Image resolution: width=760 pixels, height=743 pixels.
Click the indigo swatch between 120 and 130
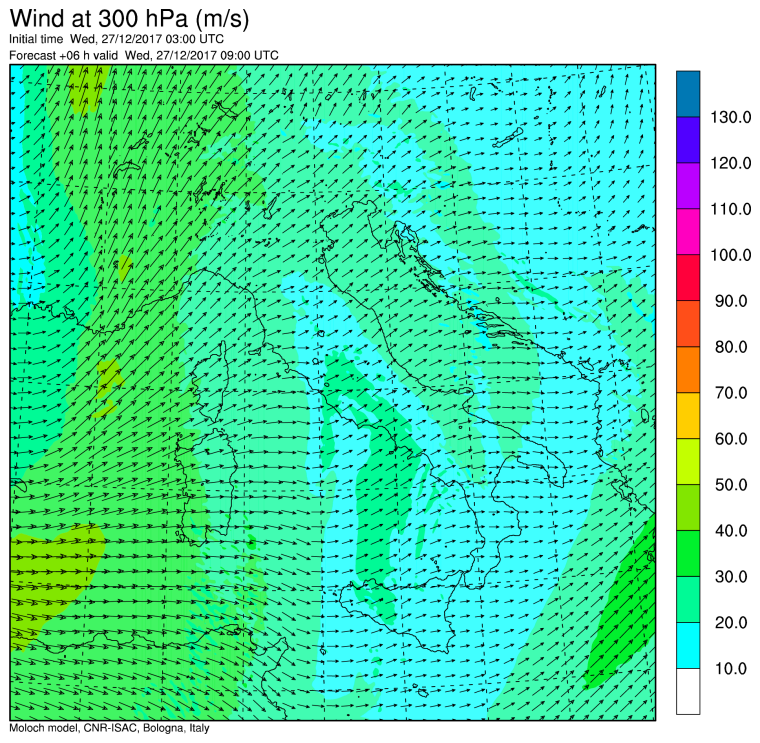tap(688, 140)
